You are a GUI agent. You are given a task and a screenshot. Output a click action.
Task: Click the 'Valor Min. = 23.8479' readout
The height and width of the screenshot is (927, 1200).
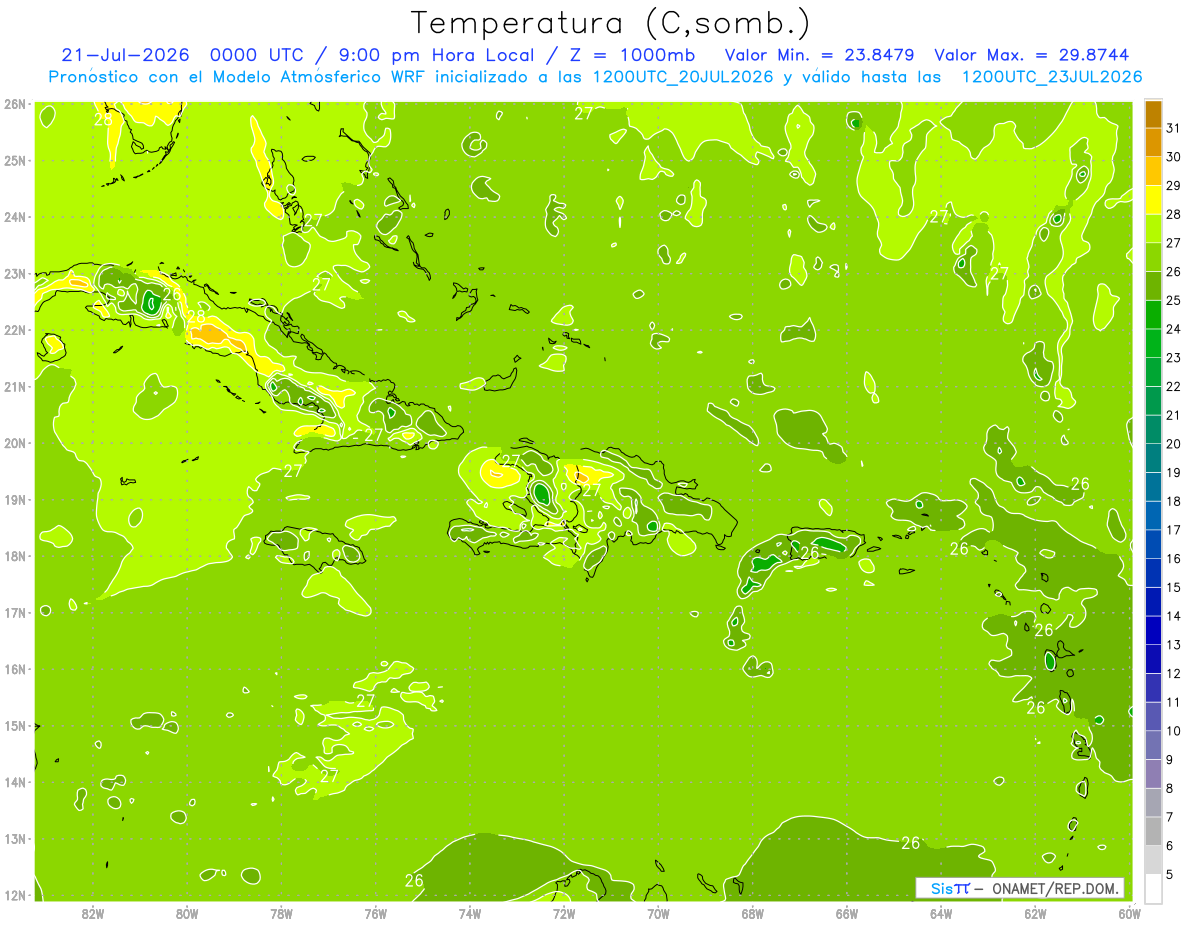(x=819, y=54)
